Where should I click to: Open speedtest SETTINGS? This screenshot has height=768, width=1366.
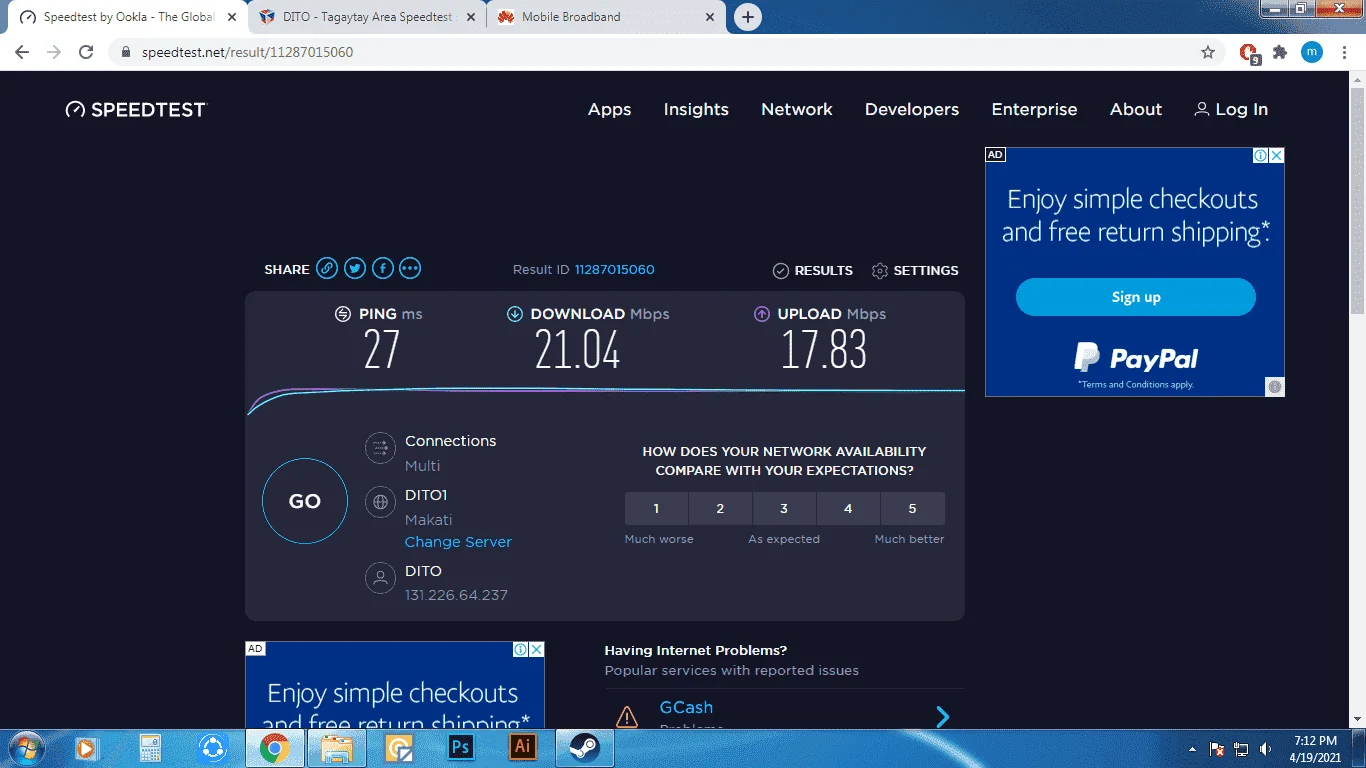915,271
